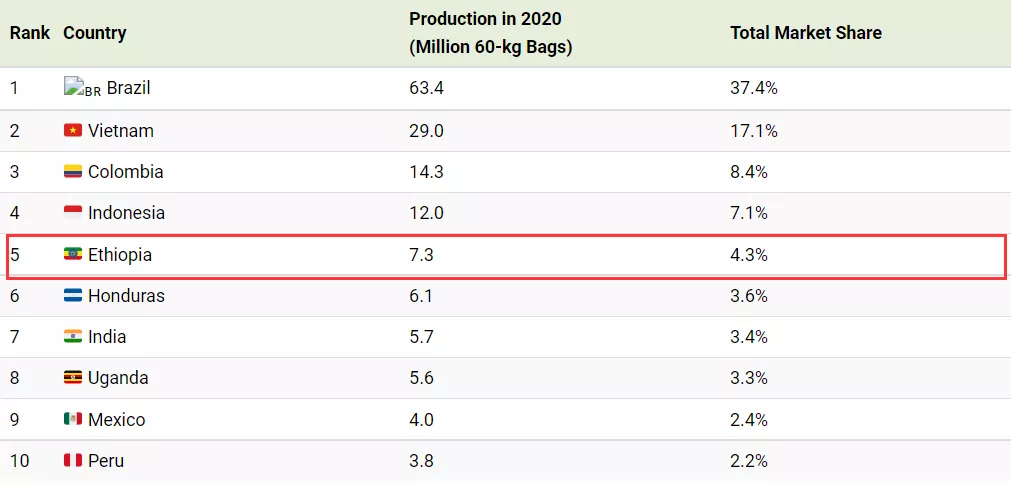Screen dimensions: 1011x487
Task: Click the 7.1% market share cell
Action: tap(749, 212)
